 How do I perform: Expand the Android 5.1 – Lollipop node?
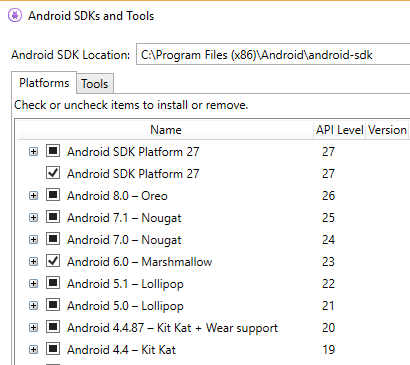tap(33, 284)
